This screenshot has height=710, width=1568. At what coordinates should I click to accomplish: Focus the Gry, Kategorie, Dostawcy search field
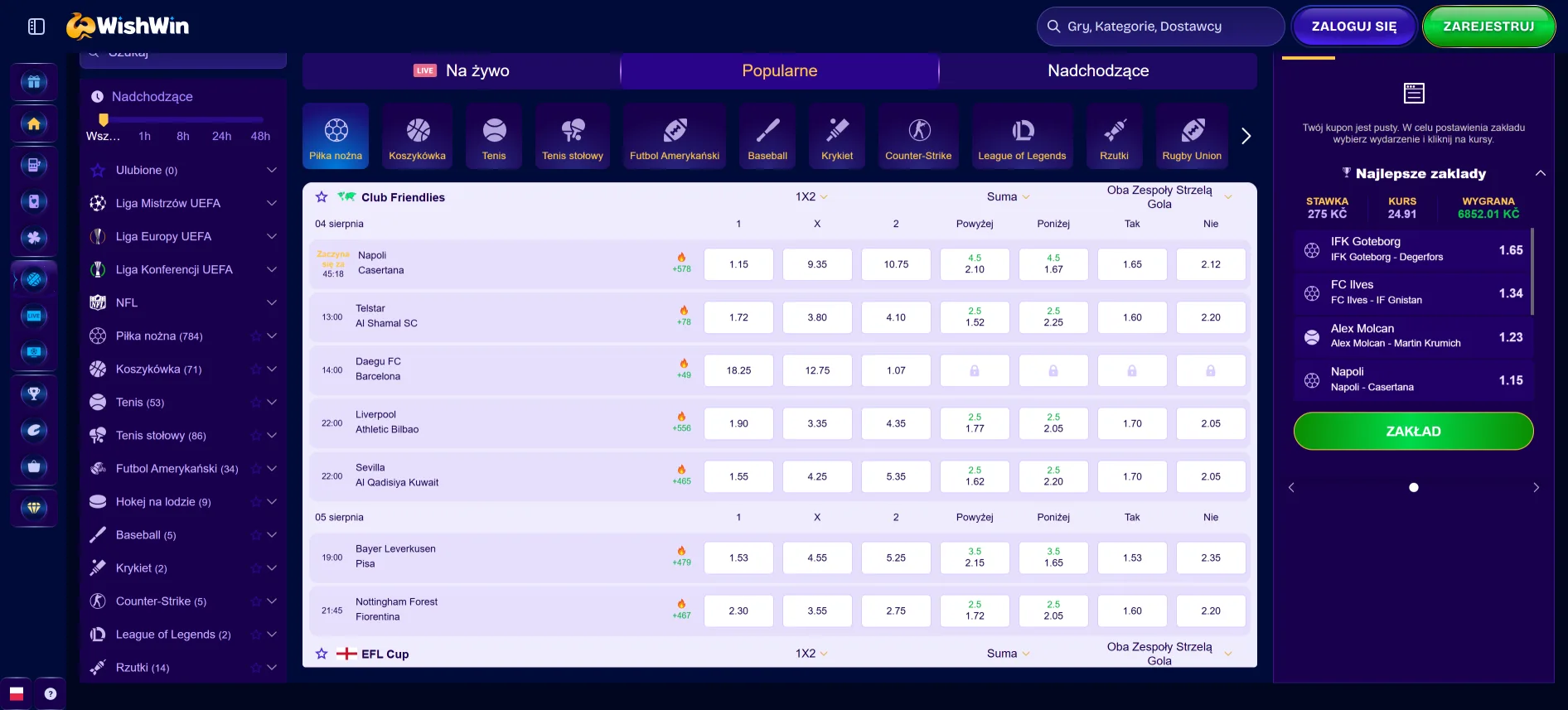tap(1160, 27)
